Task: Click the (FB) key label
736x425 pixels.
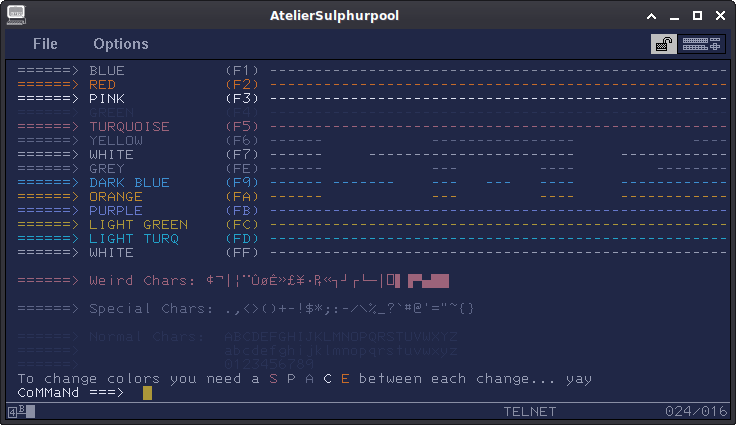Action: tap(242, 210)
